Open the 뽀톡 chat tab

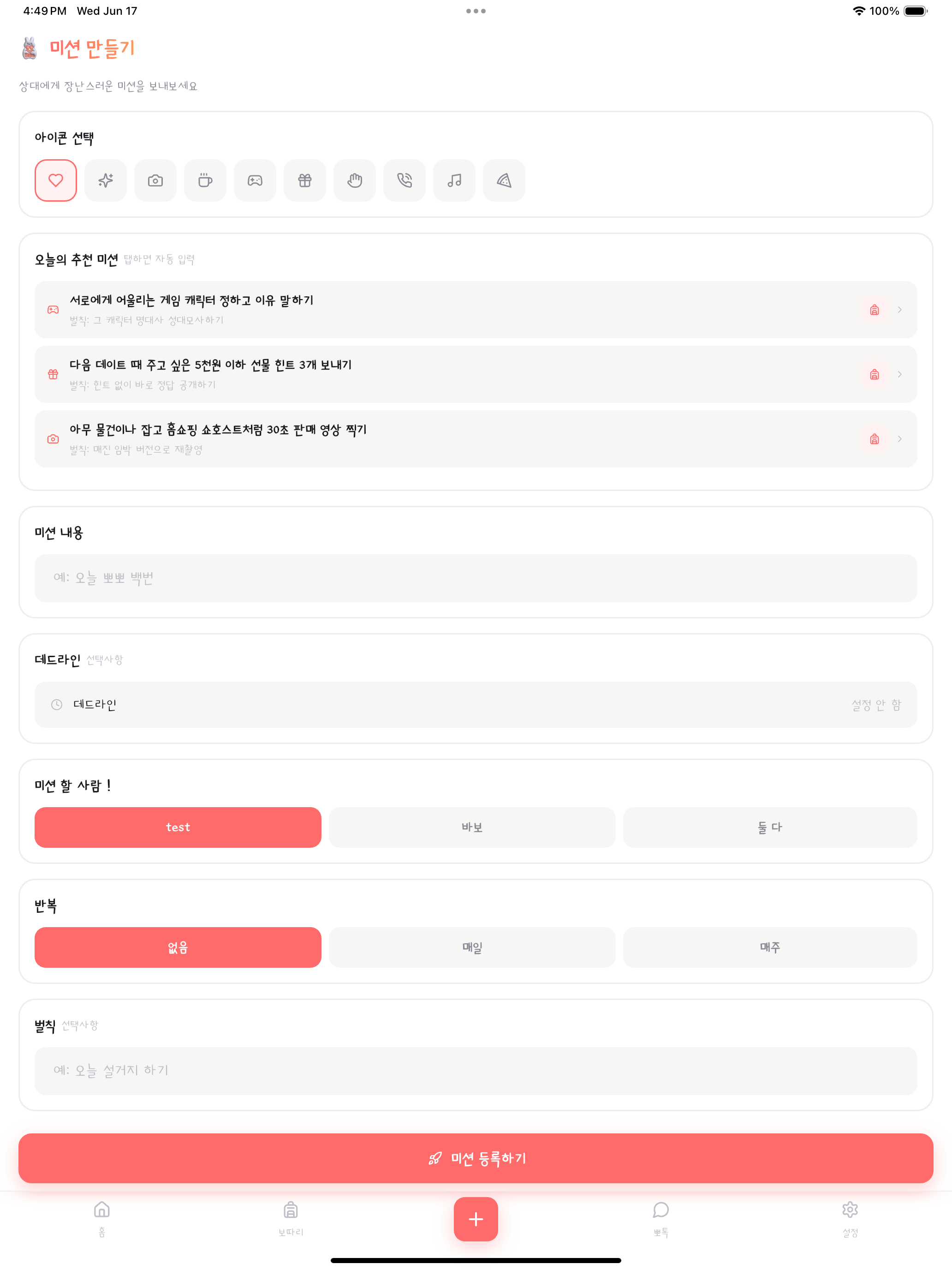point(660,1218)
